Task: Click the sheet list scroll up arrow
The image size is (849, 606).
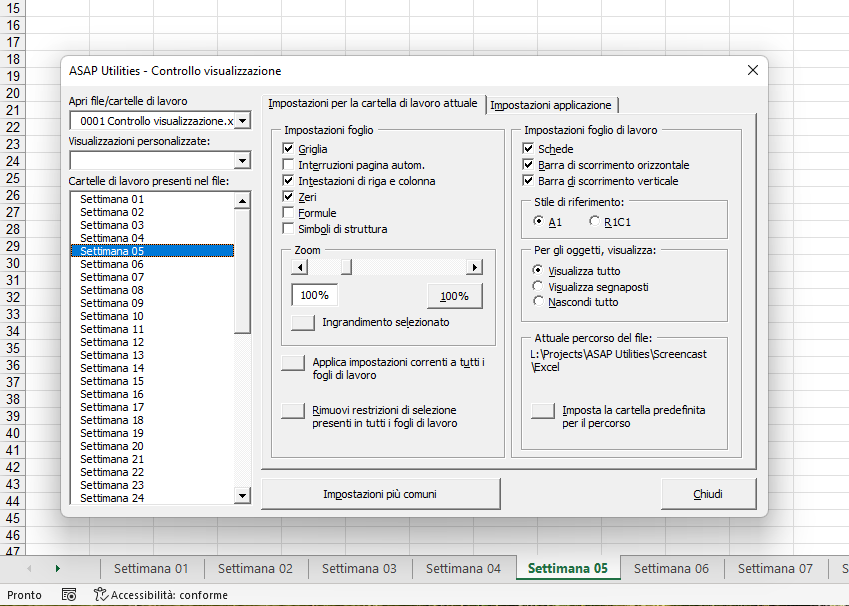Action: (242, 201)
